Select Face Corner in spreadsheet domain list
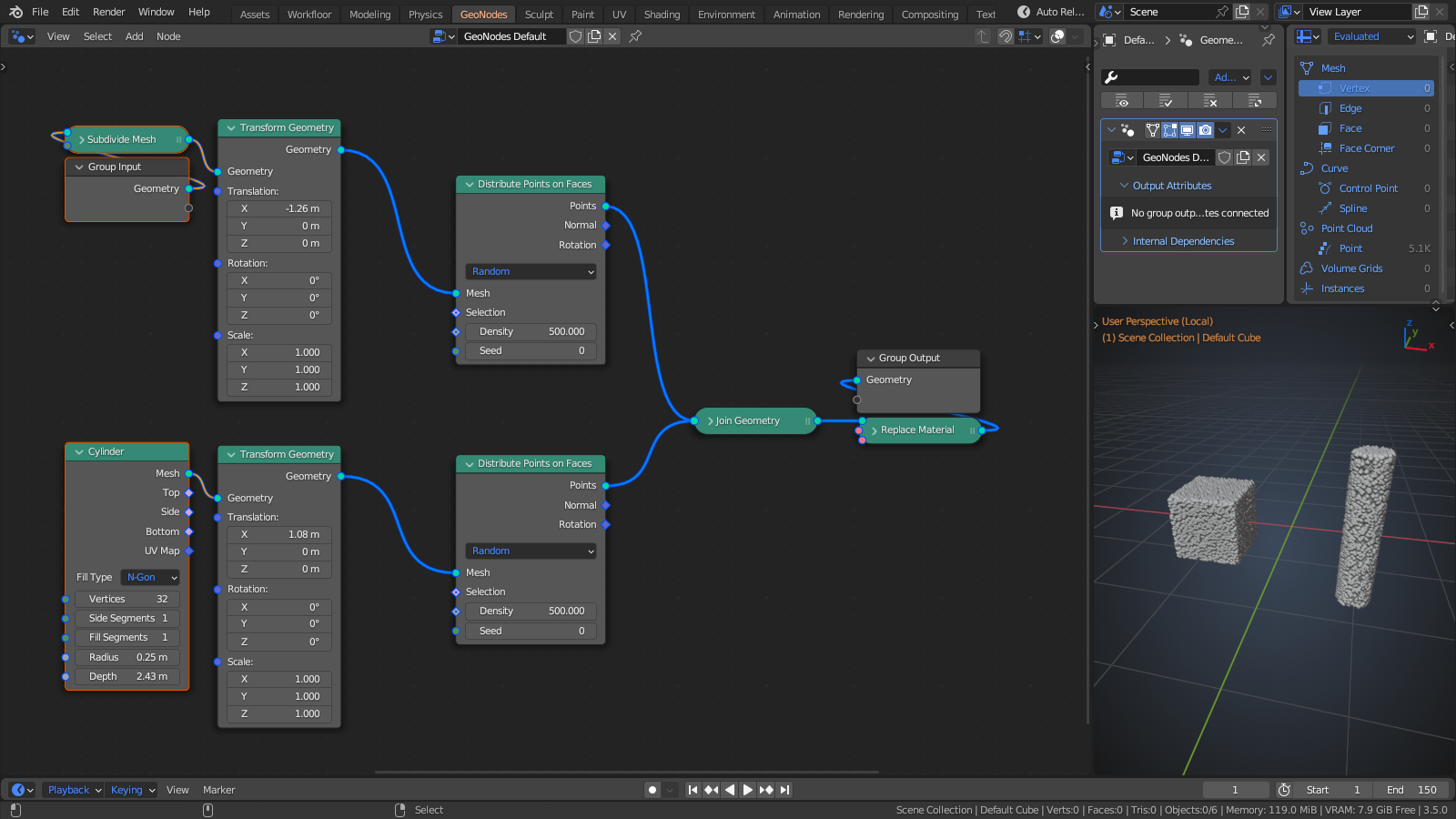 1366,148
